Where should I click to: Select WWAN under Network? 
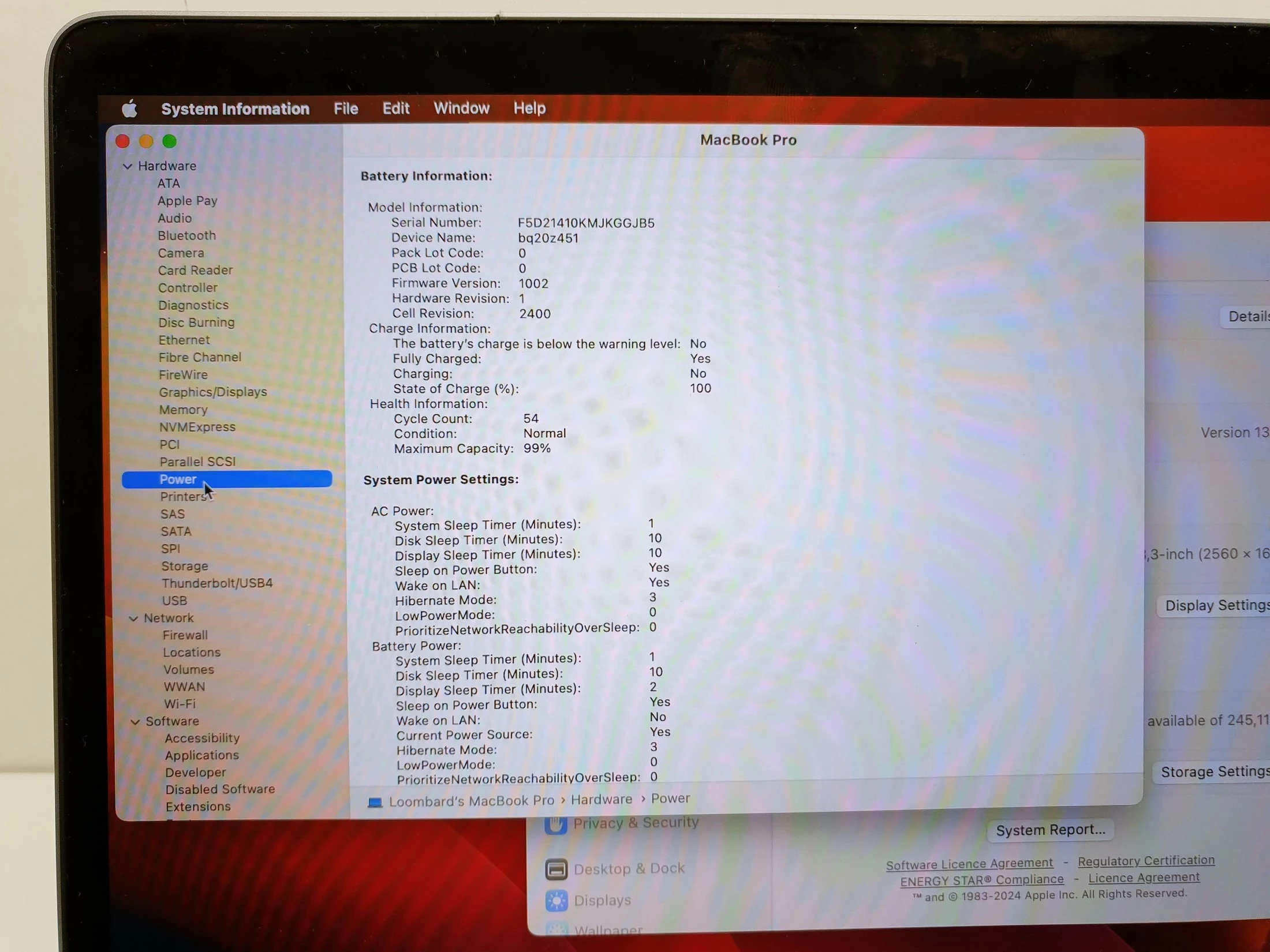(184, 687)
